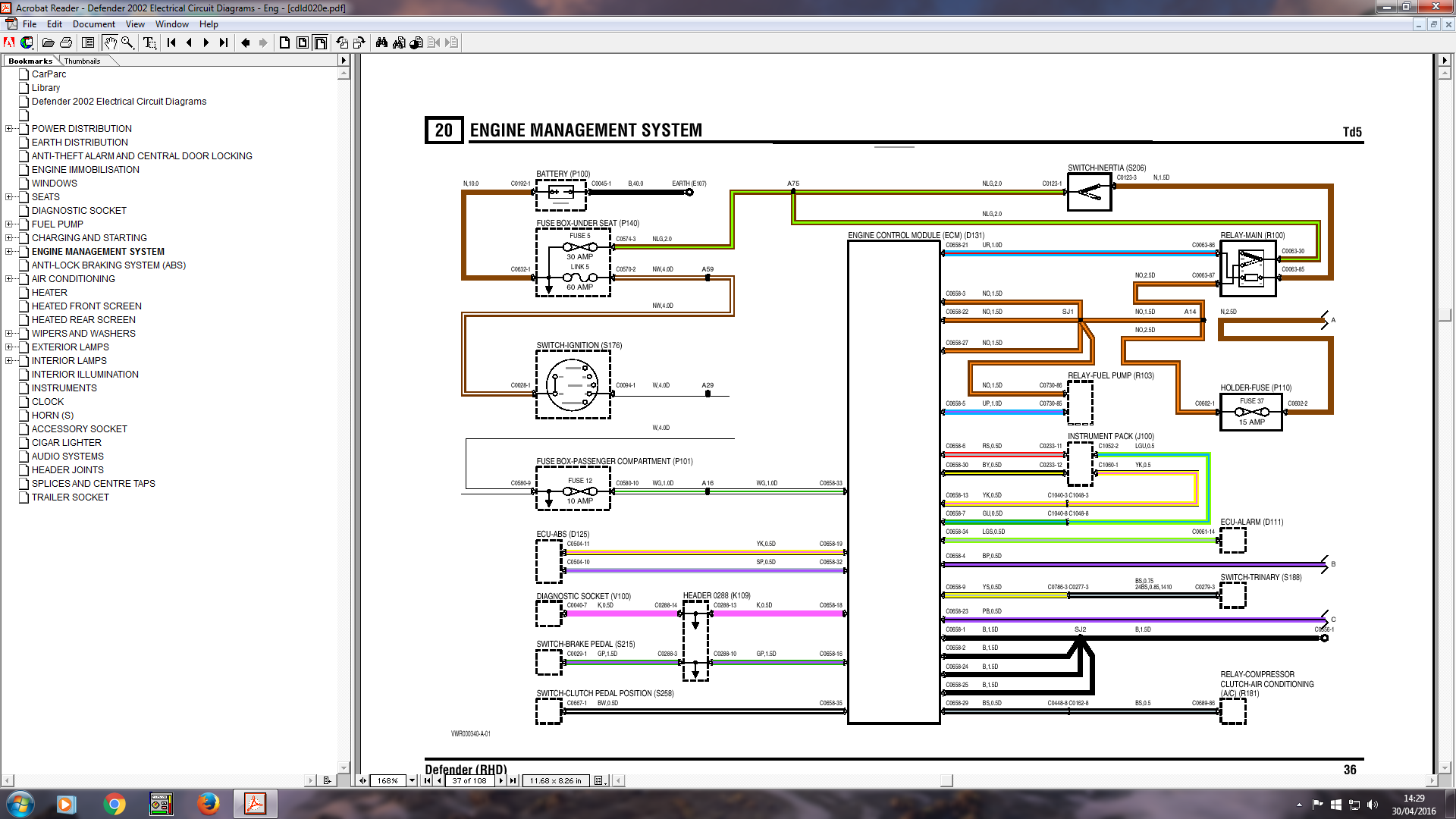The image size is (1456, 819).
Task: Click the Search Results icon
Action: pos(416,42)
